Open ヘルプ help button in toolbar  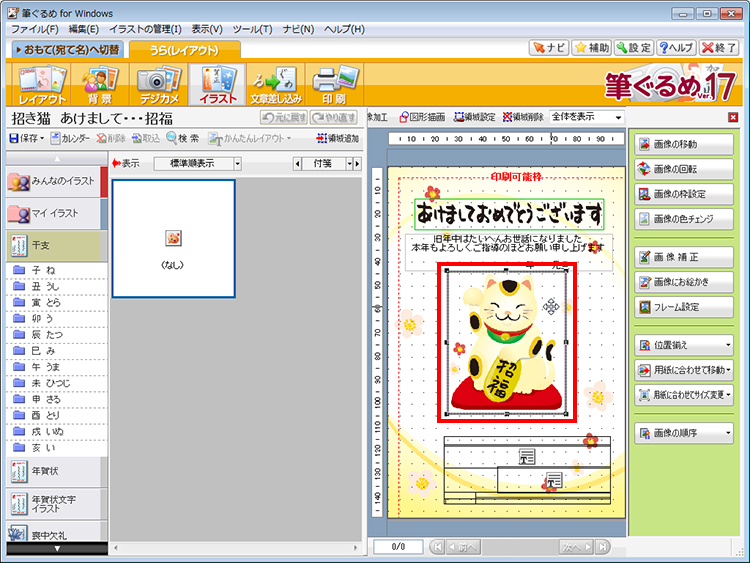(676, 48)
